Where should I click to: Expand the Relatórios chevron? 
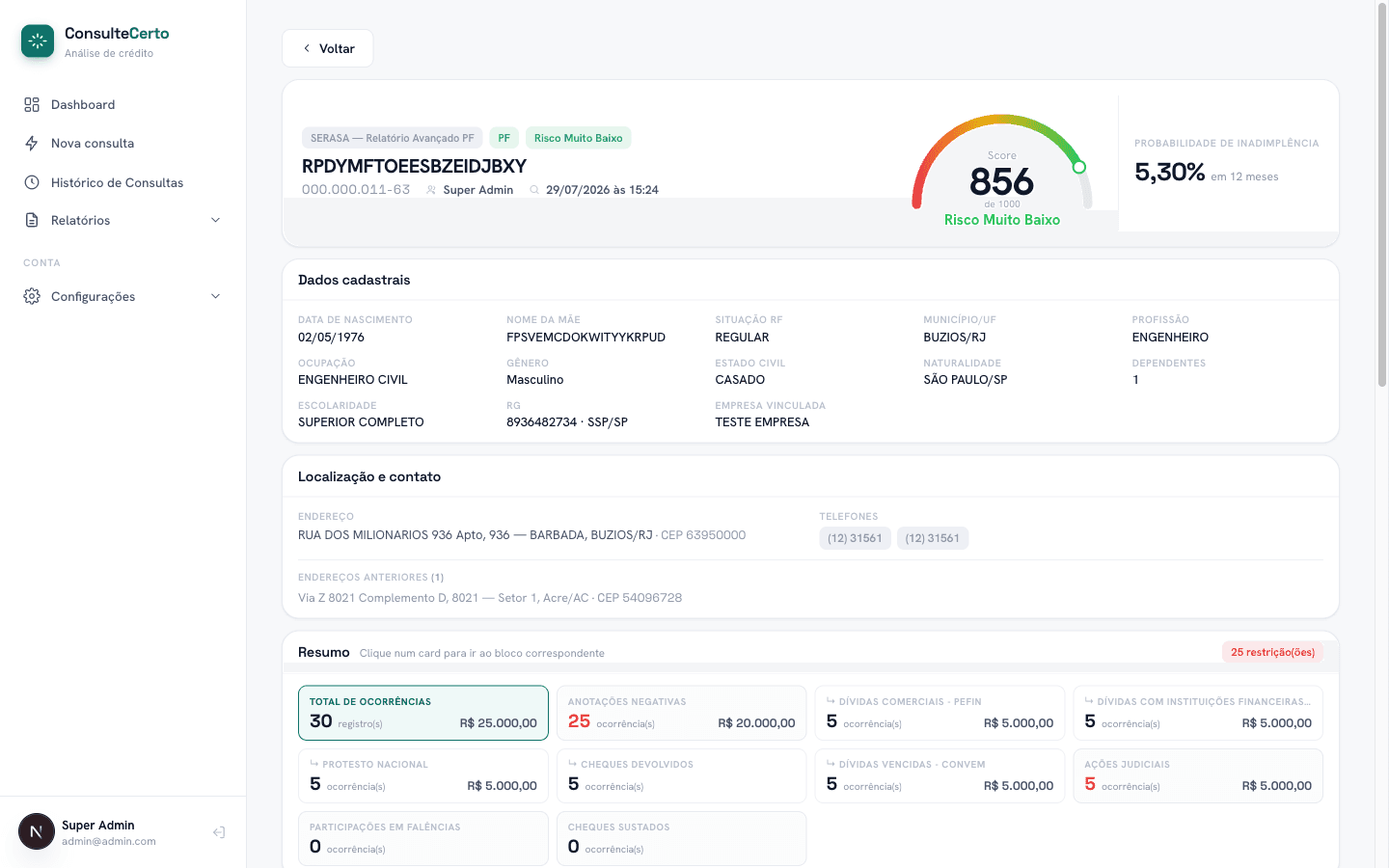215,220
